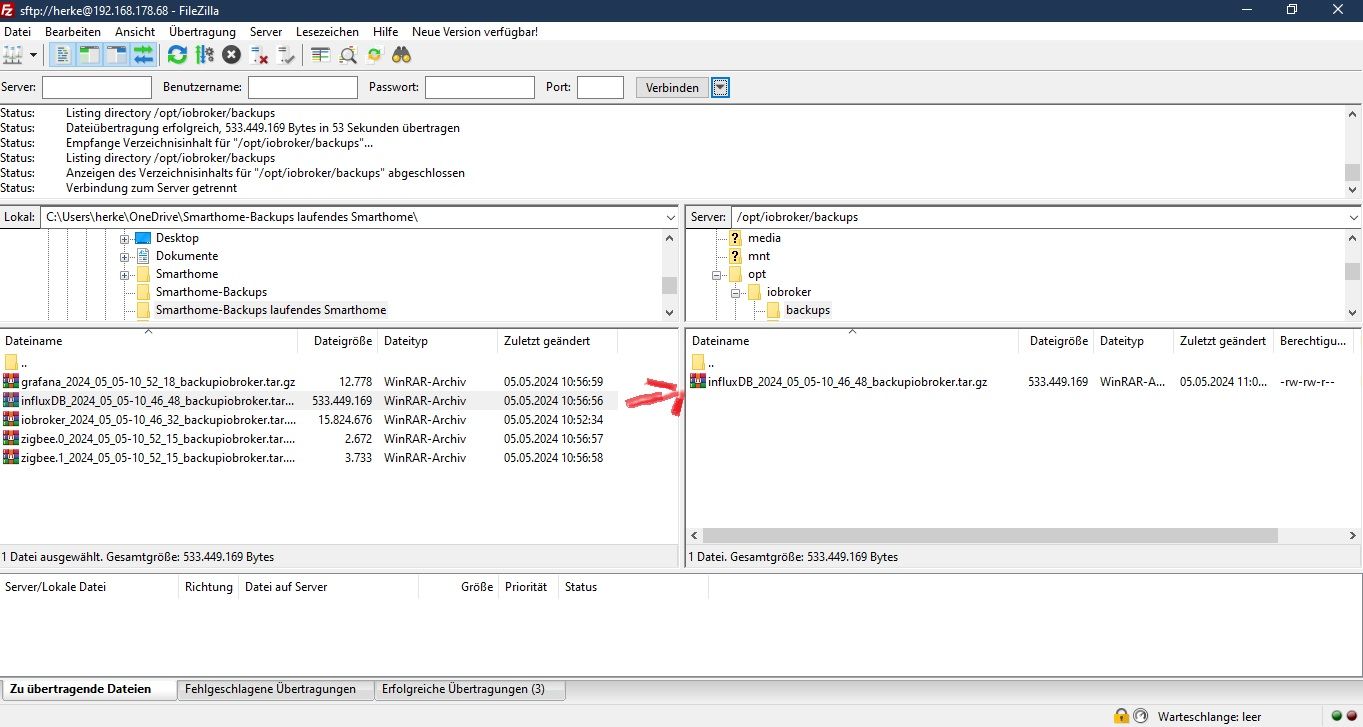1363x727 pixels.
Task: Select Smarthome-Backups laufendes Smarthome folder
Action: coord(271,310)
